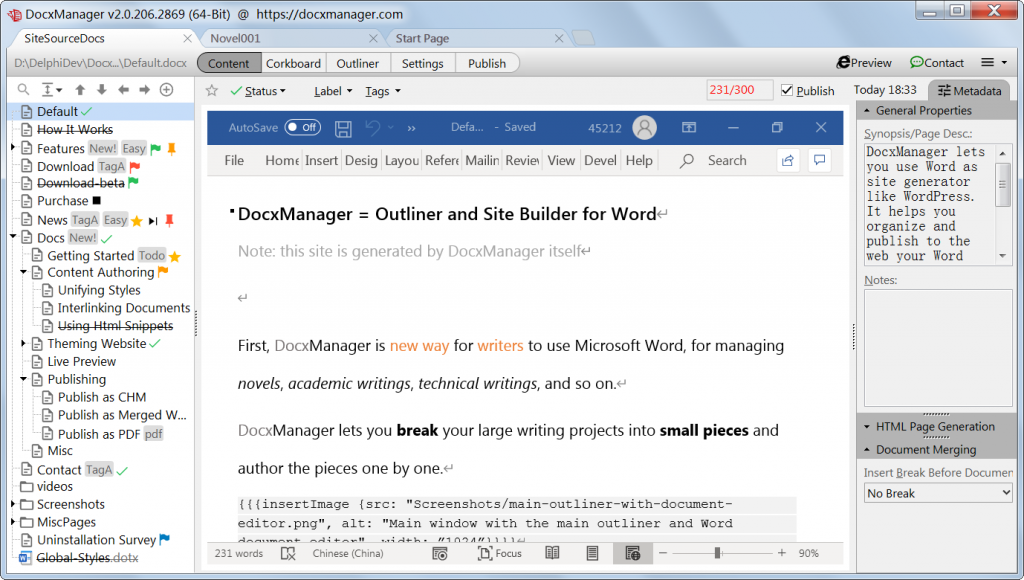
Task: Click into the Notes text area
Action: [x=938, y=348]
